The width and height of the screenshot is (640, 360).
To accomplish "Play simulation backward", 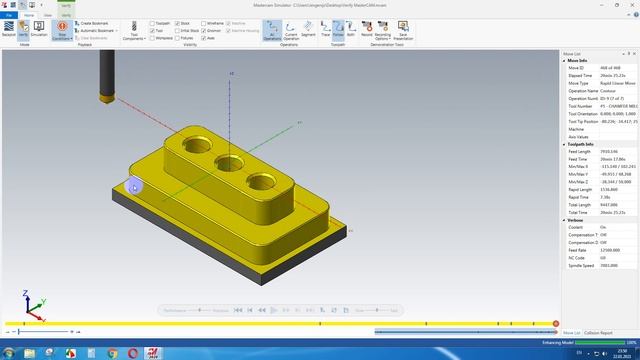I will [262, 310].
